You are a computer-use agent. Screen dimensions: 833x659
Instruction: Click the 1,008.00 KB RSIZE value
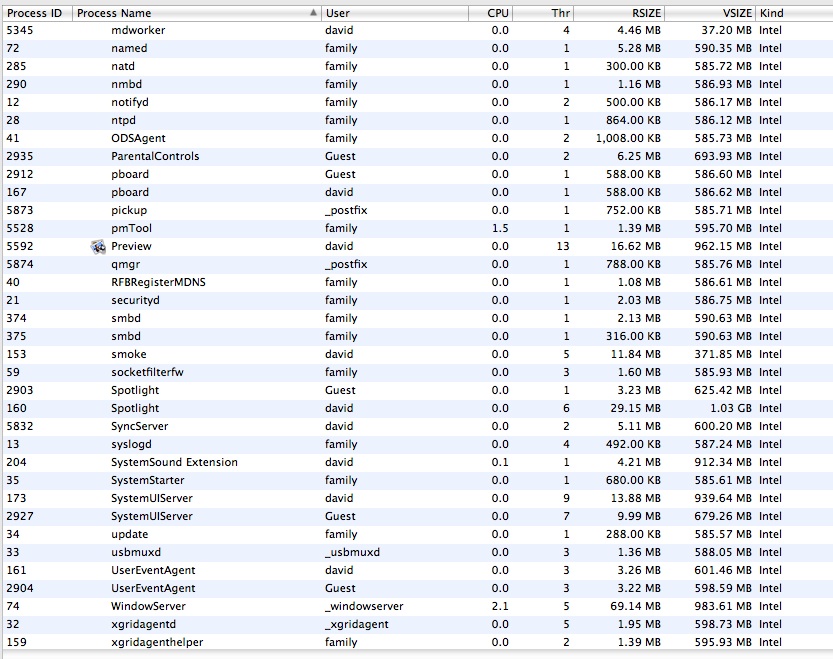[628, 138]
